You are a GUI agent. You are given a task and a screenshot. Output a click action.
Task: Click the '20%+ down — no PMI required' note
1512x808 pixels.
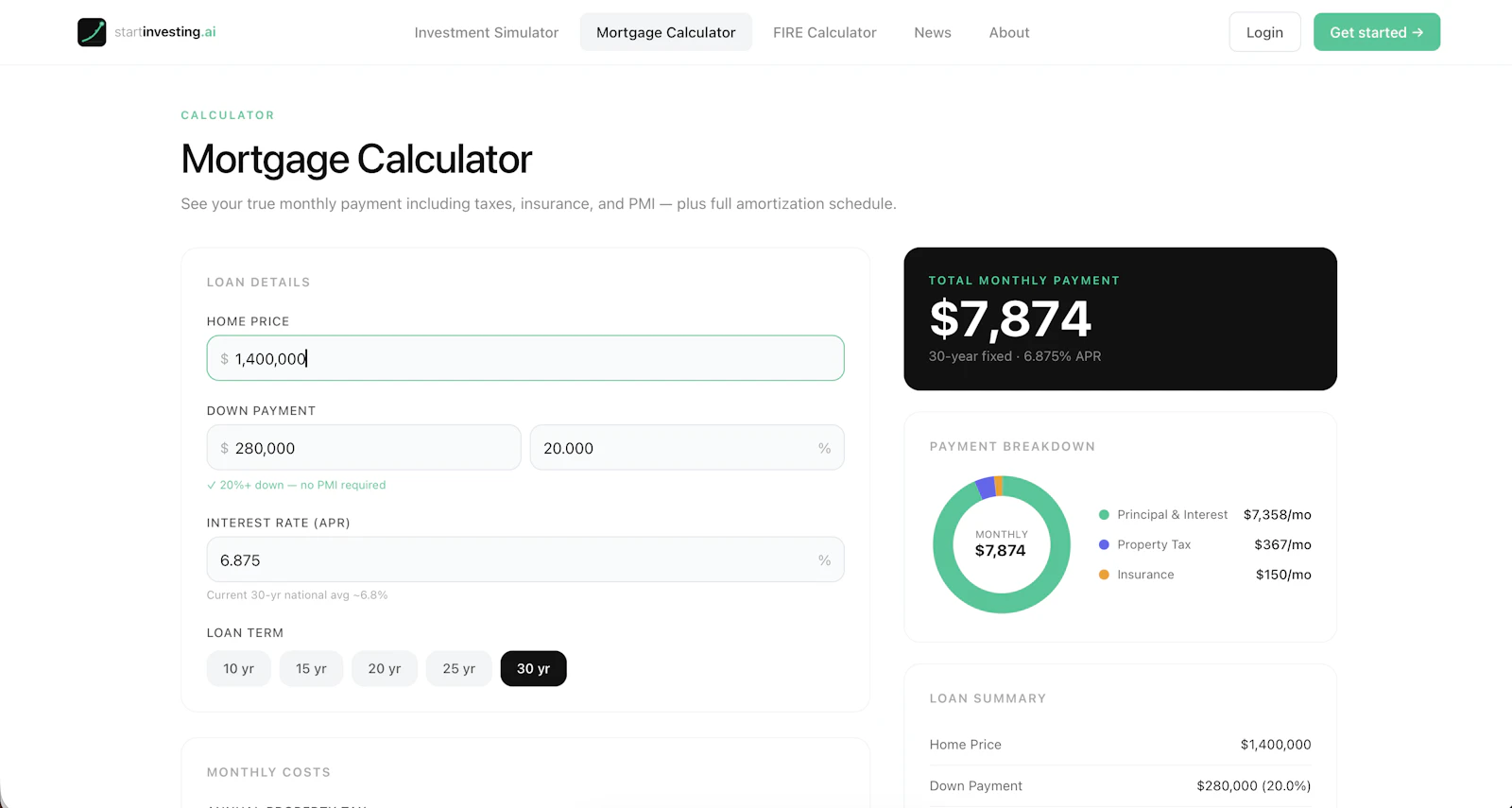tap(297, 485)
